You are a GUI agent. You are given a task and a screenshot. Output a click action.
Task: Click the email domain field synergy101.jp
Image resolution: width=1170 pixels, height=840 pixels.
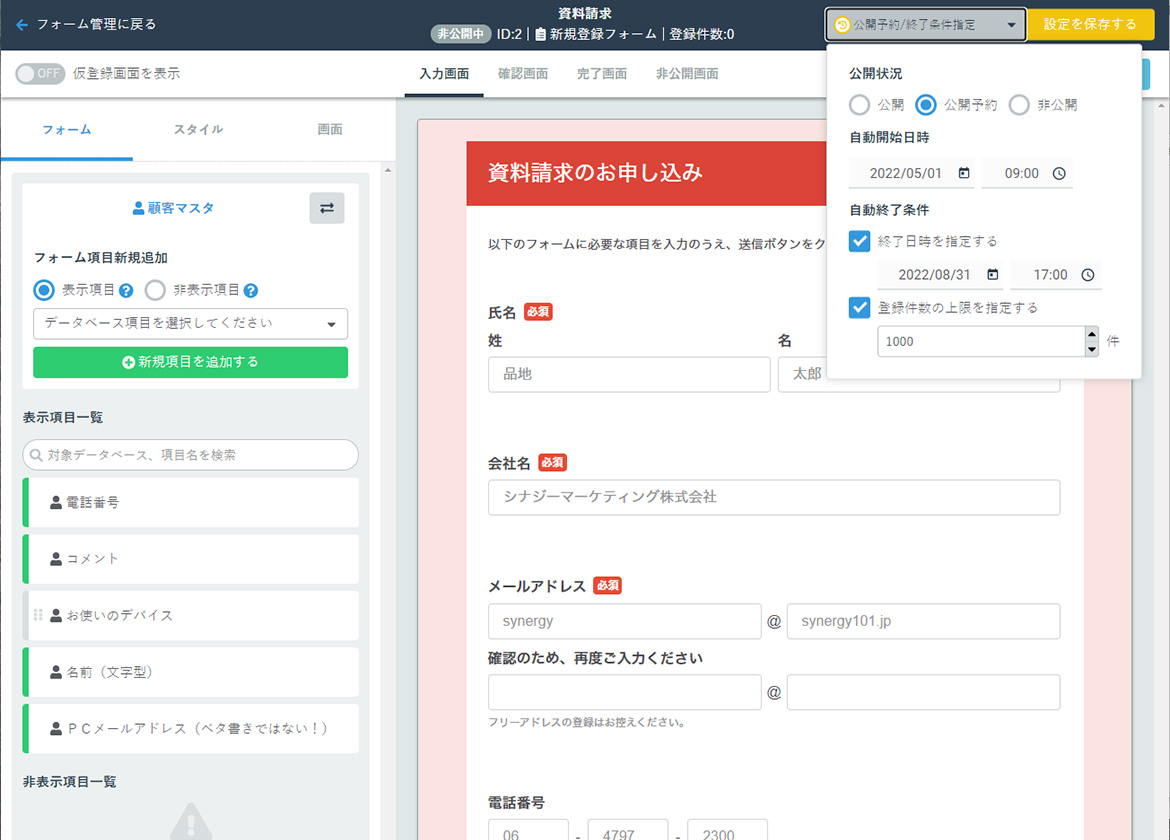click(x=924, y=621)
